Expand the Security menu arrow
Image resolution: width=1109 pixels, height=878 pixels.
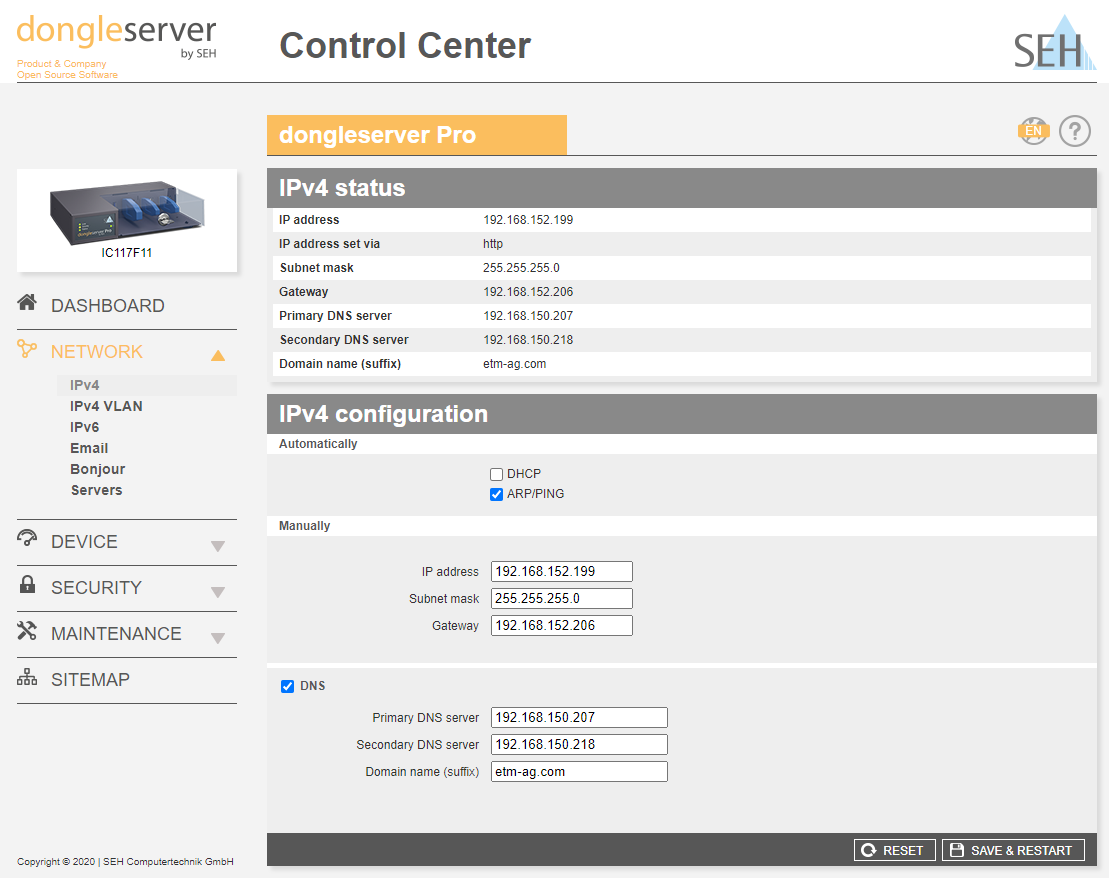click(218, 592)
